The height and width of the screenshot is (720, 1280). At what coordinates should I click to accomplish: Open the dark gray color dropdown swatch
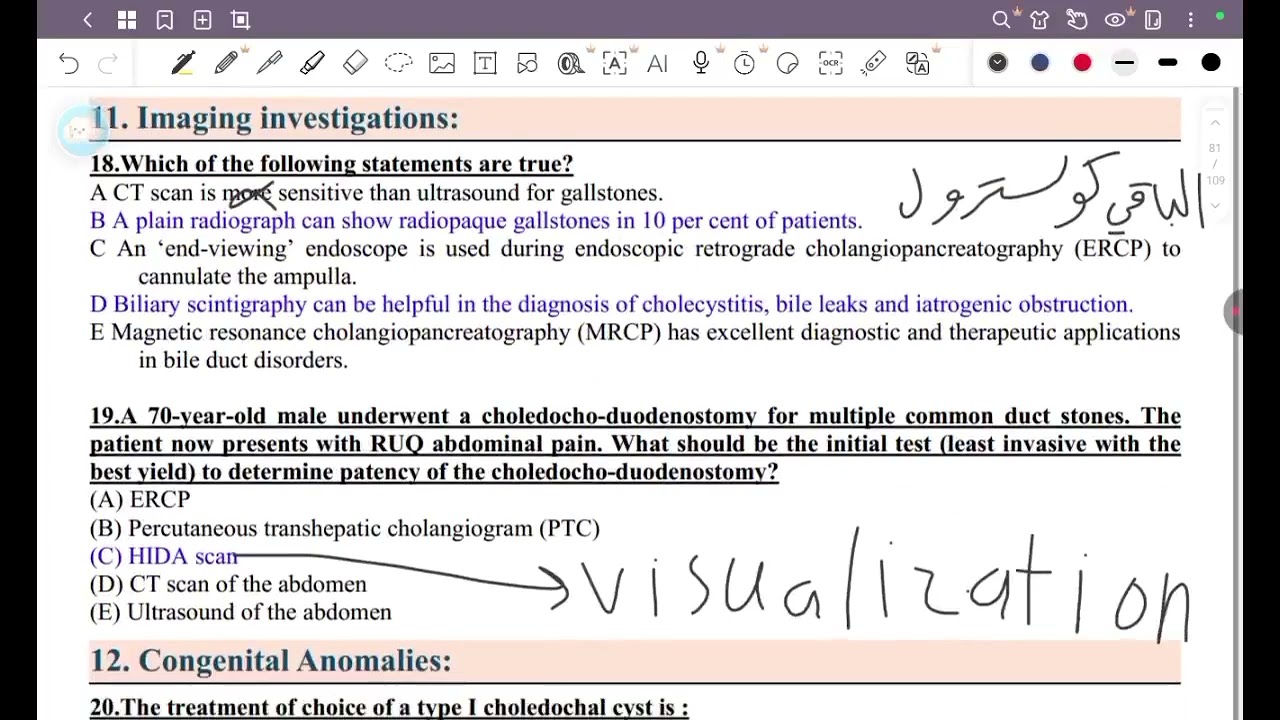pyautogui.click(x=997, y=63)
